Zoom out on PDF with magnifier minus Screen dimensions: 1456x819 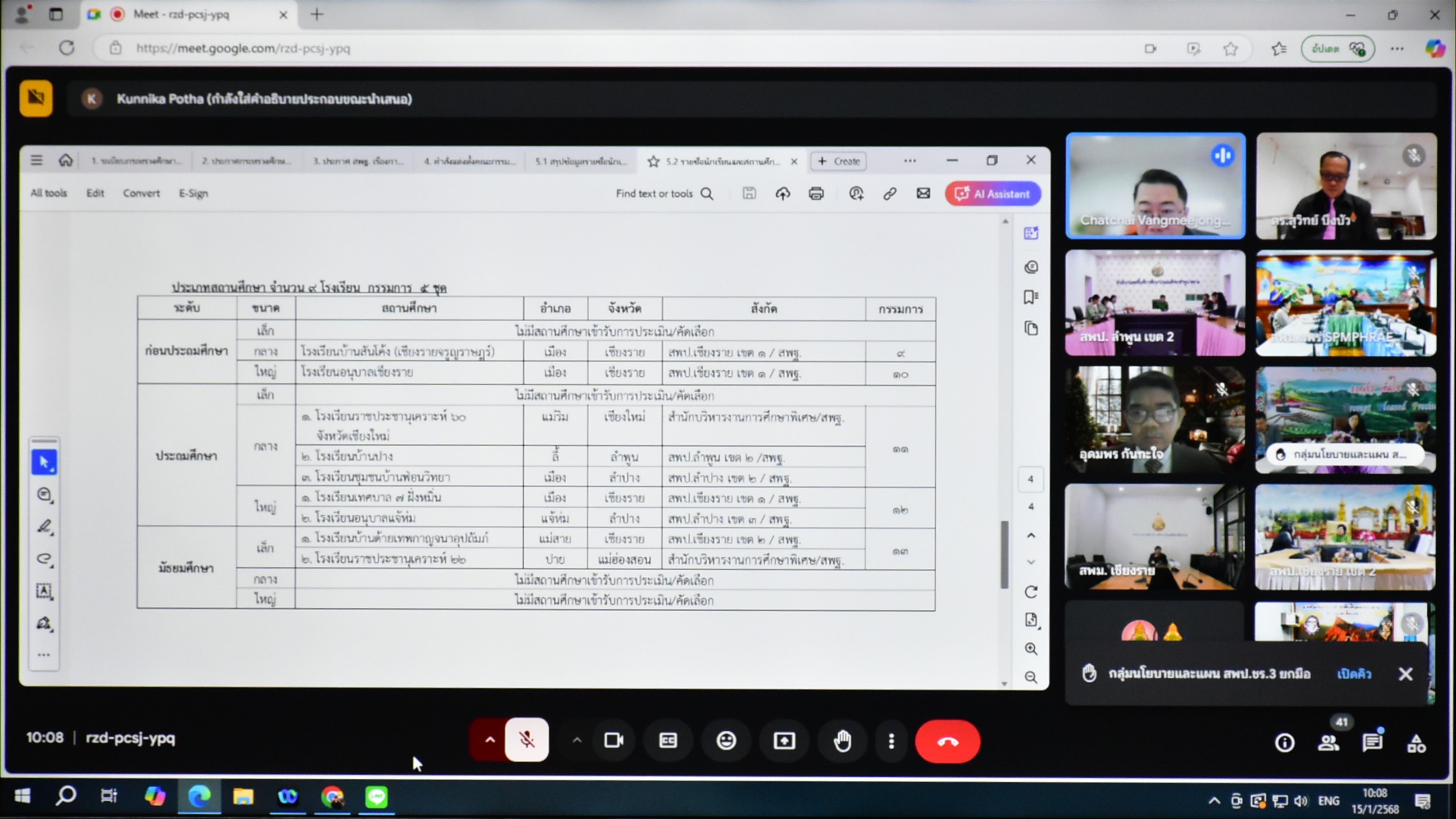(x=1031, y=678)
